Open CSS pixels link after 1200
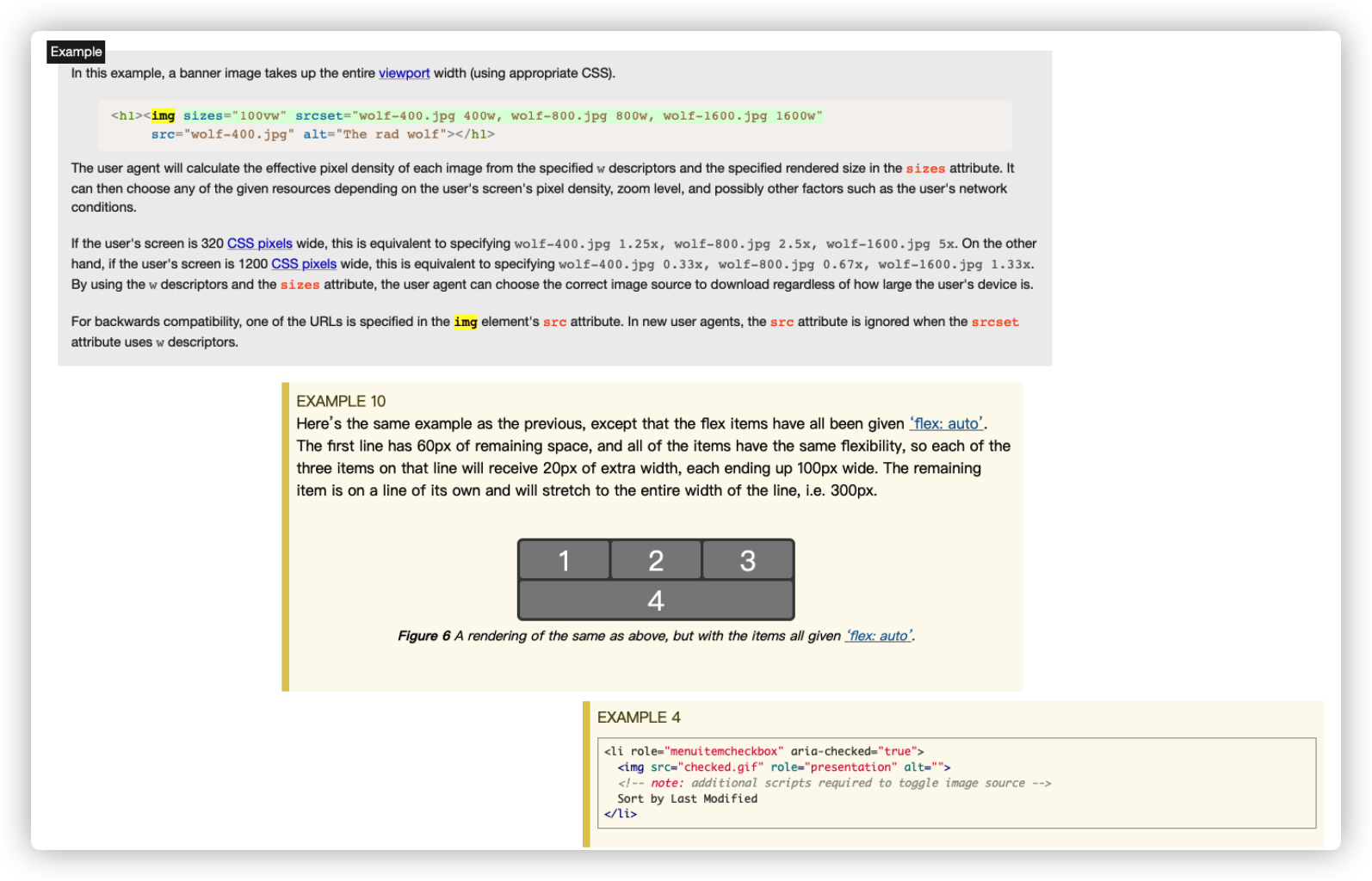The image size is (1372, 881). (x=304, y=264)
